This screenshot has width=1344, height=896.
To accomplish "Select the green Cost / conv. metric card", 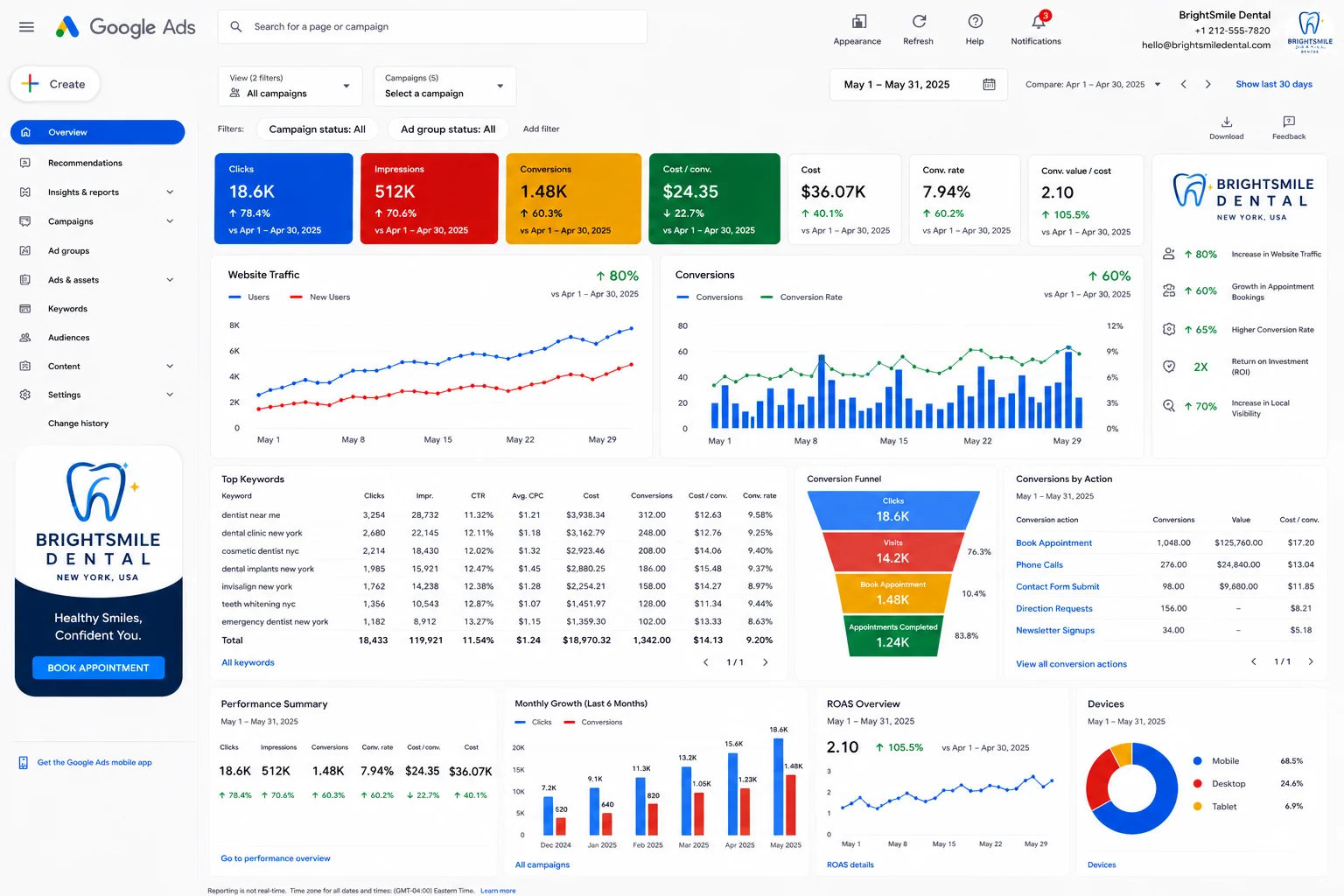I will click(715, 199).
